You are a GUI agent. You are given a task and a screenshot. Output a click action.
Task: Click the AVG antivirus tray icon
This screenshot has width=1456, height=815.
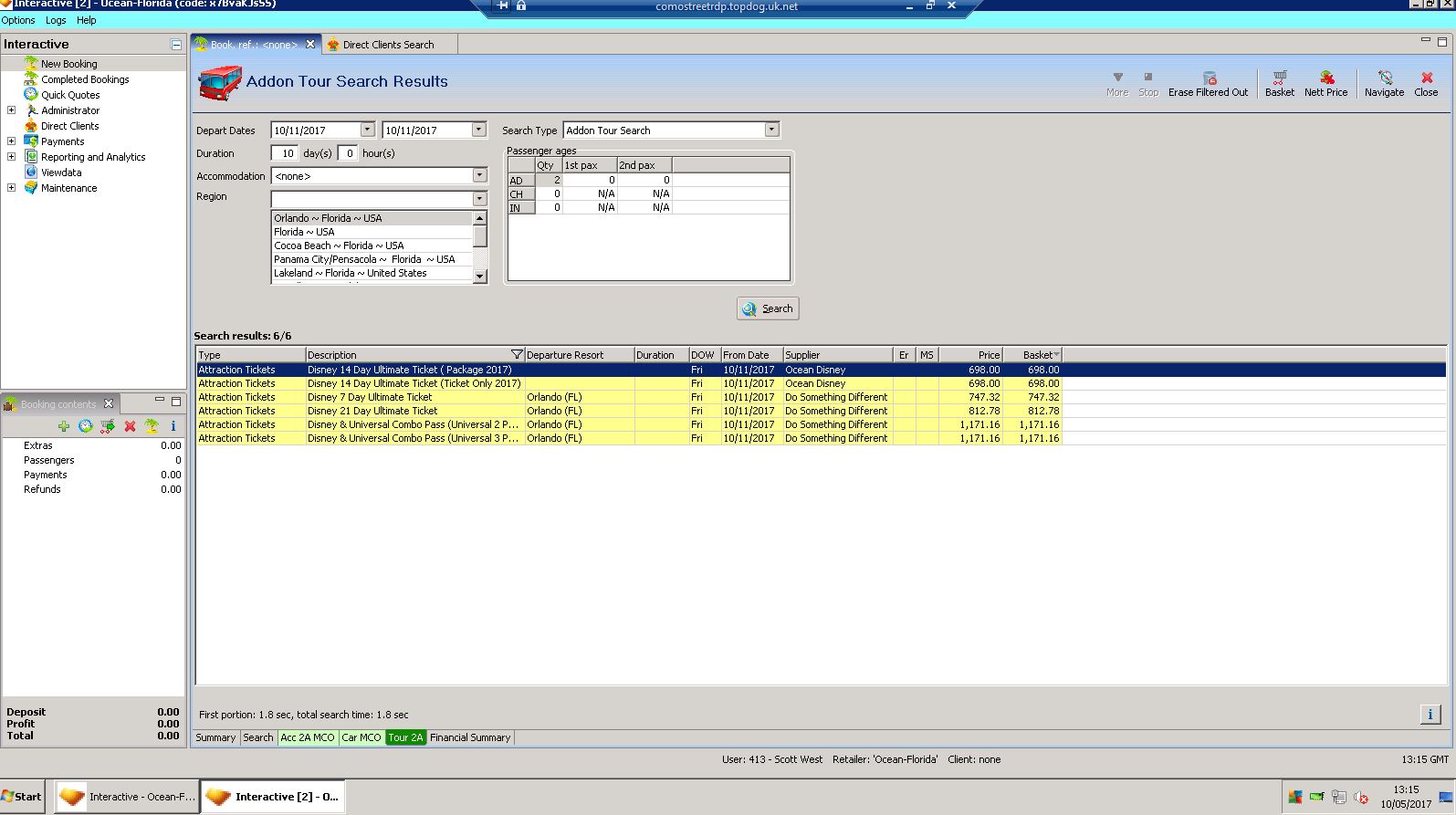[1294, 797]
